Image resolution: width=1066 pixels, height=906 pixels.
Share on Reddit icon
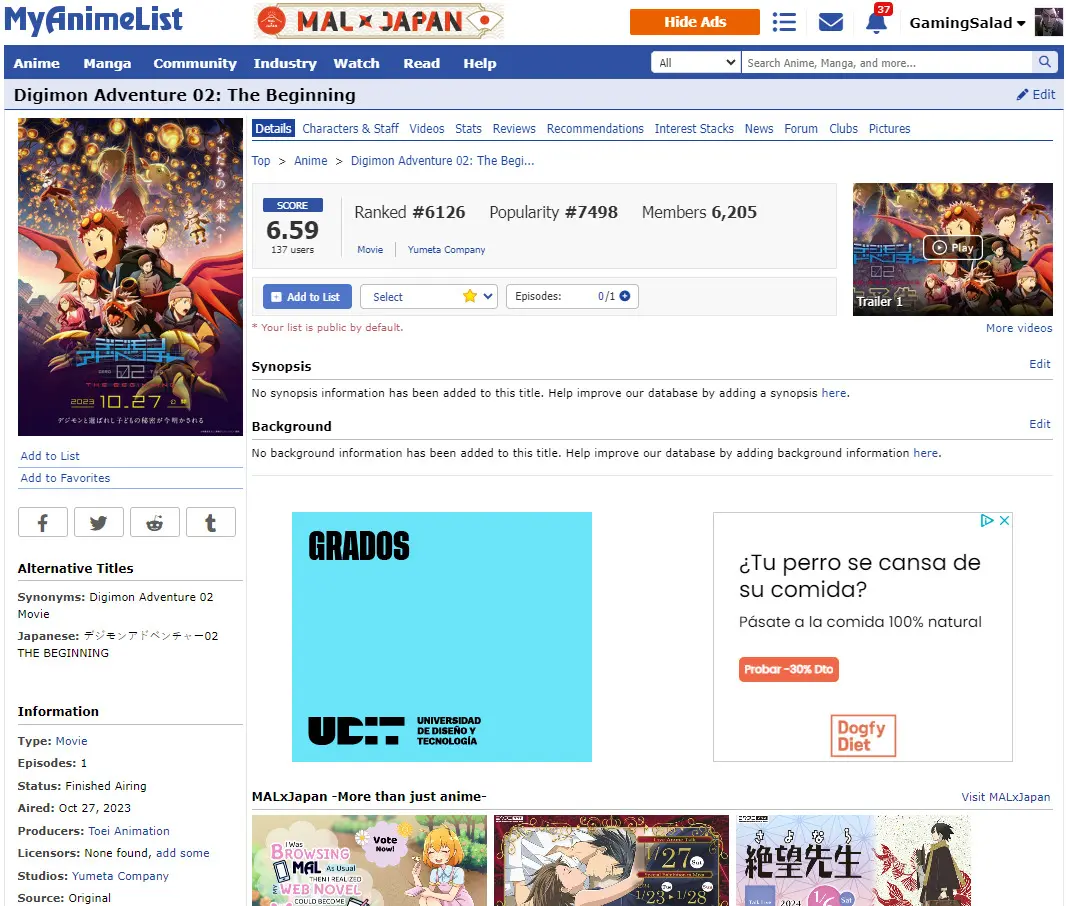click(x=155, y=523)
